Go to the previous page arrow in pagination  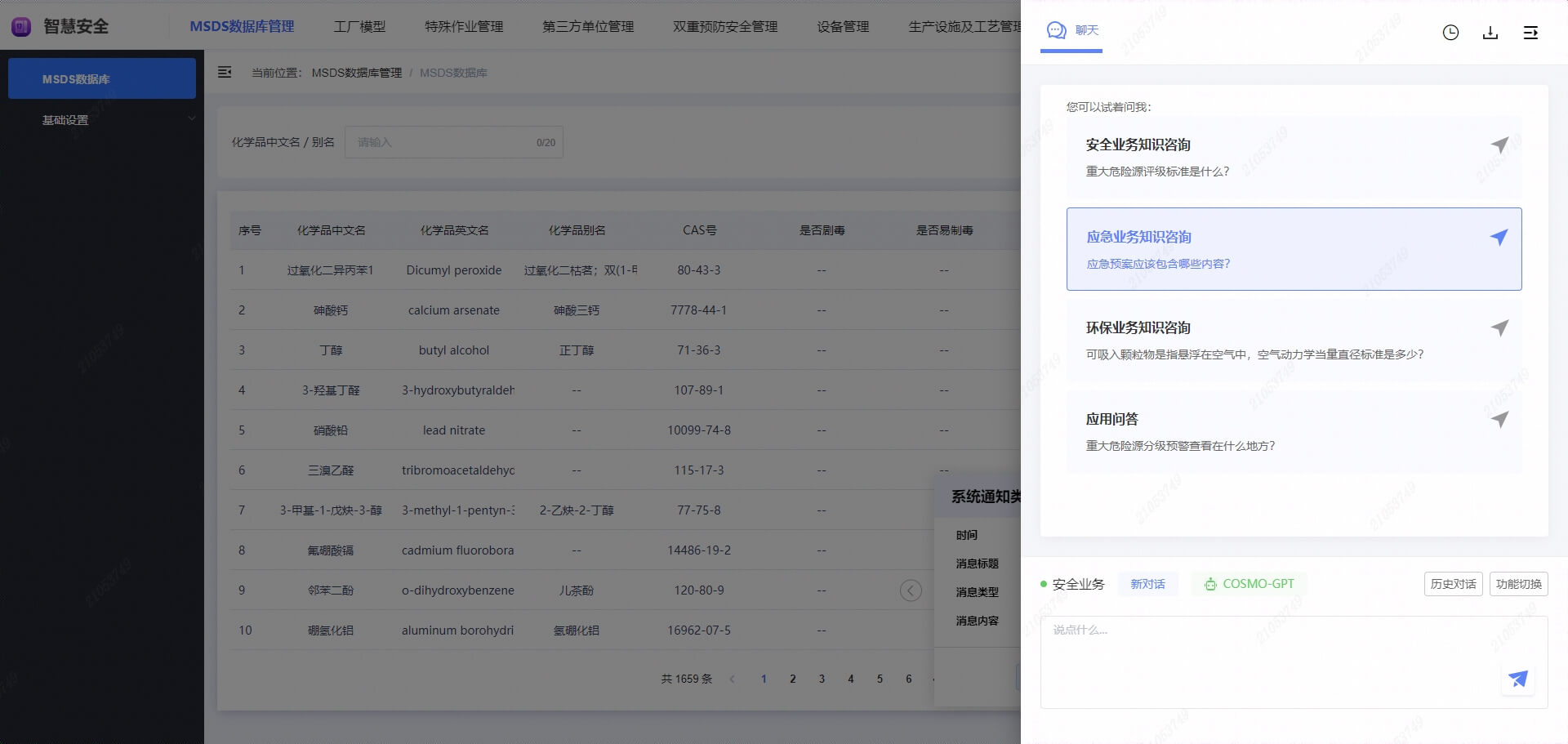(733, 679)
